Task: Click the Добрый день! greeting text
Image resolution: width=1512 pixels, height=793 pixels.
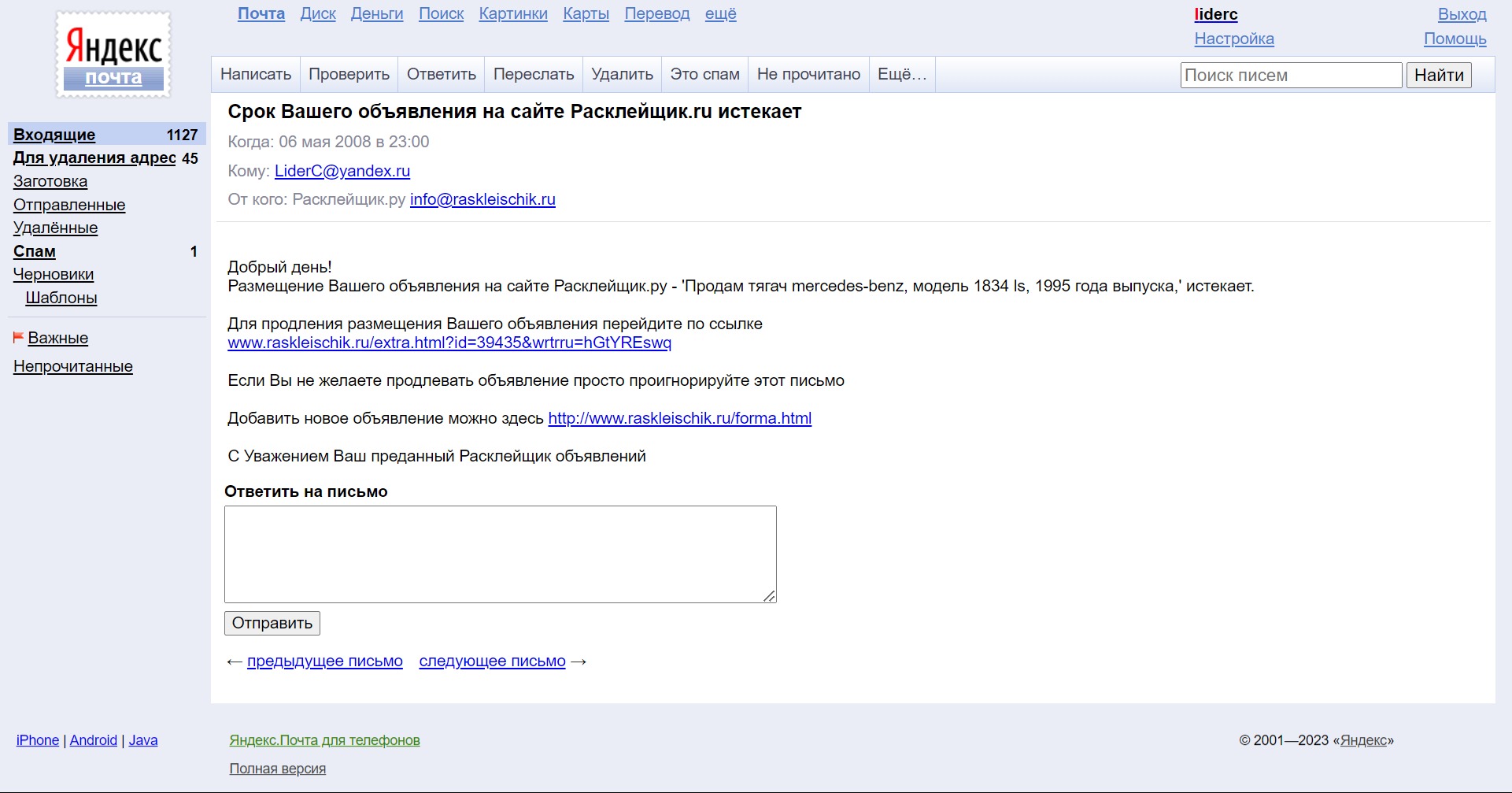Action: click(x=279, y=267)
